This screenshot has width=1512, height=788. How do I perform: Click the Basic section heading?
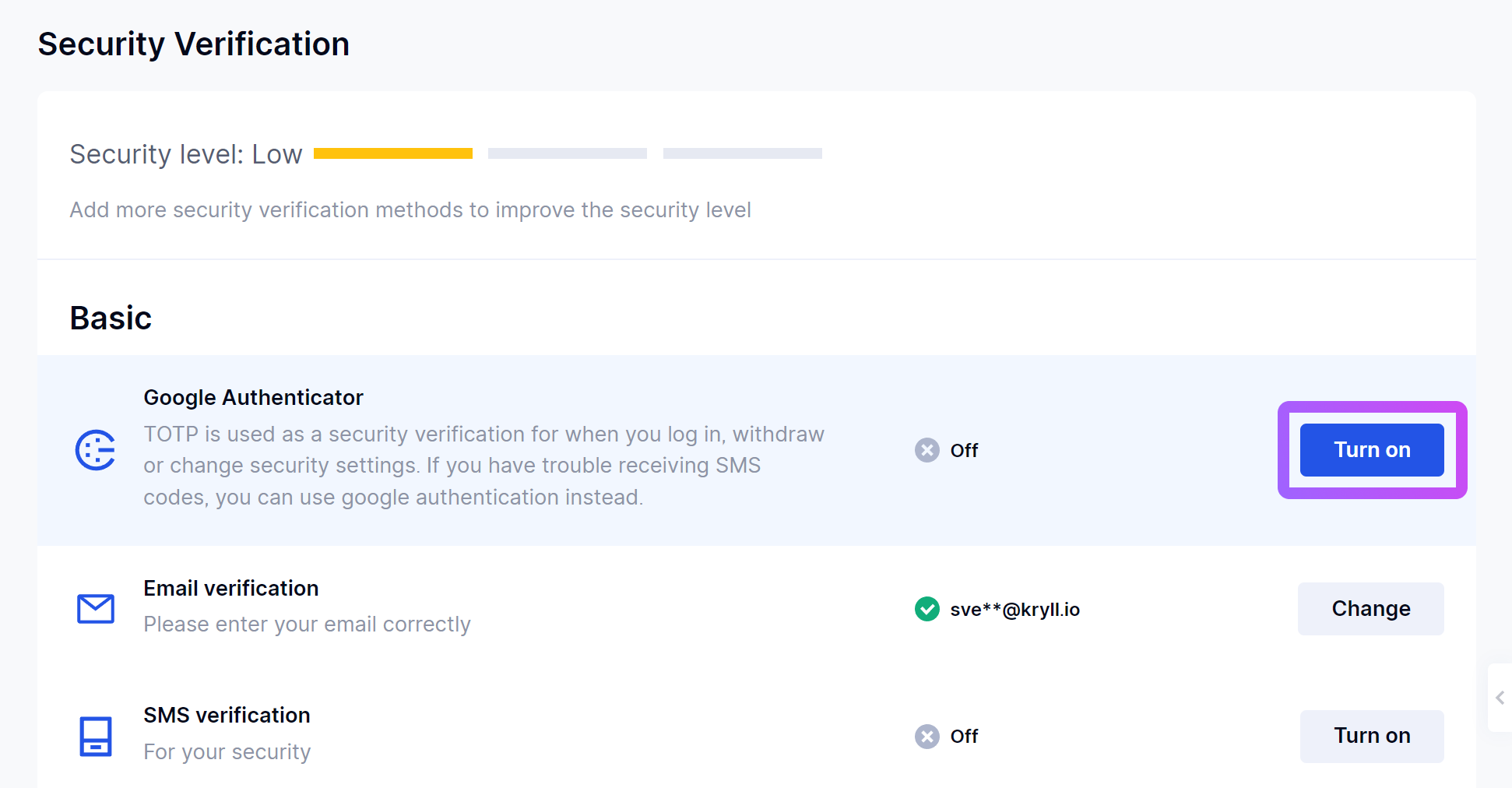click(x=111, y=318)
